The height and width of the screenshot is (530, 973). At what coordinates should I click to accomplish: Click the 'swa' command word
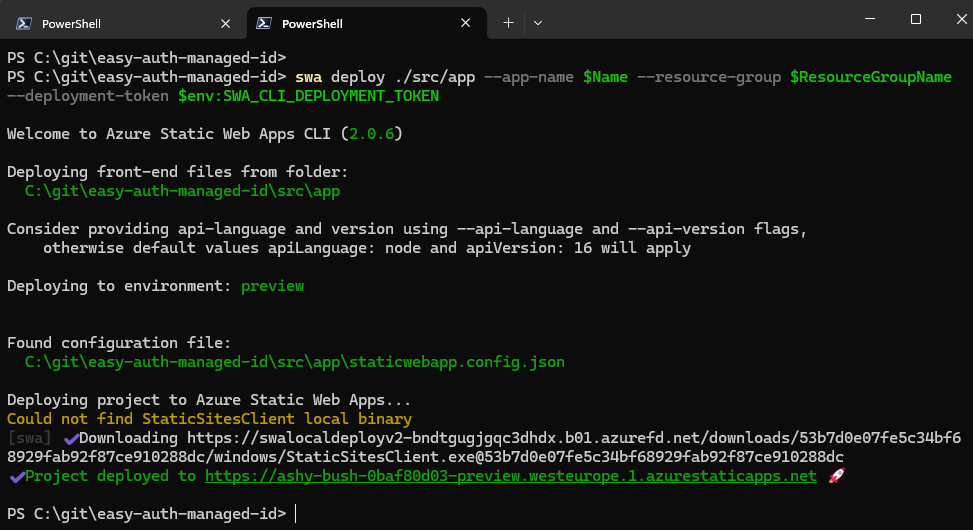(x=308, y=77)
